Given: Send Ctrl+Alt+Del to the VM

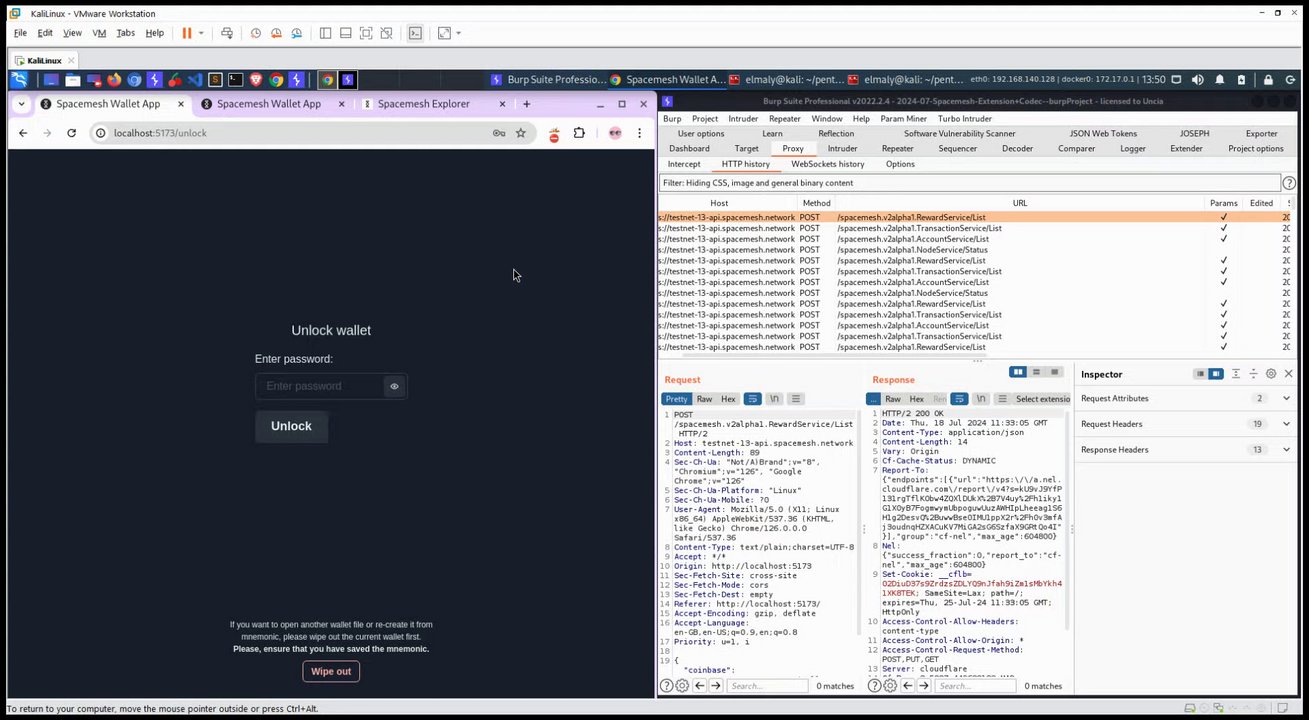Looking at the screenshot, I should tap(227, 33).
